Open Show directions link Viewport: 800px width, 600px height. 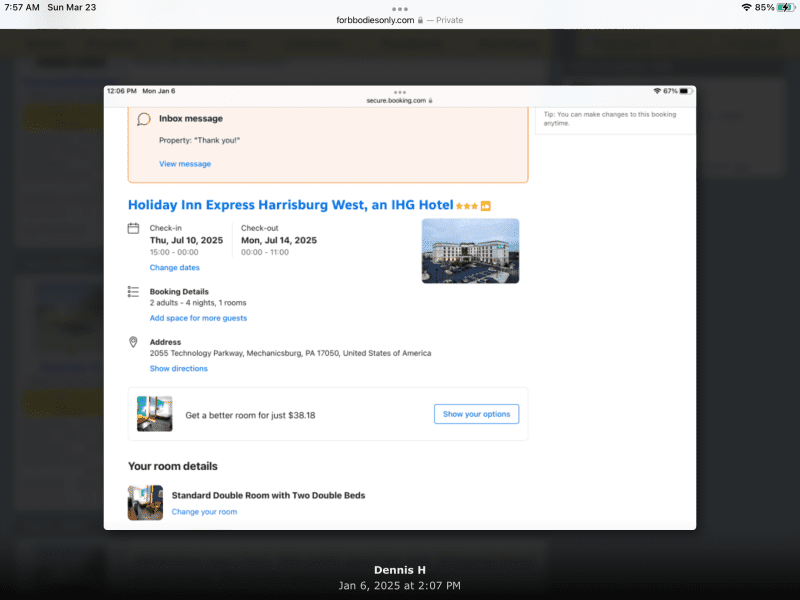tap(179, 369)
